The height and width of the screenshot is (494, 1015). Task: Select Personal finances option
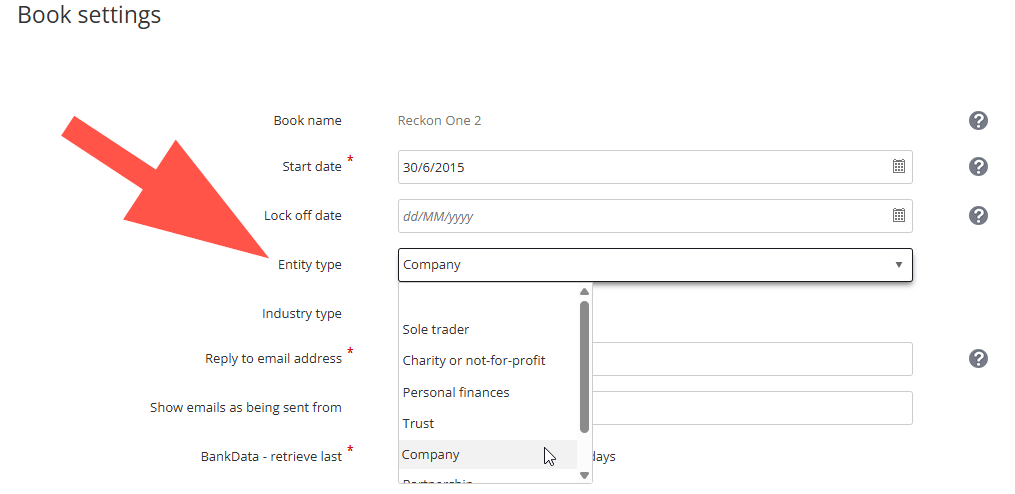point(456,392)
